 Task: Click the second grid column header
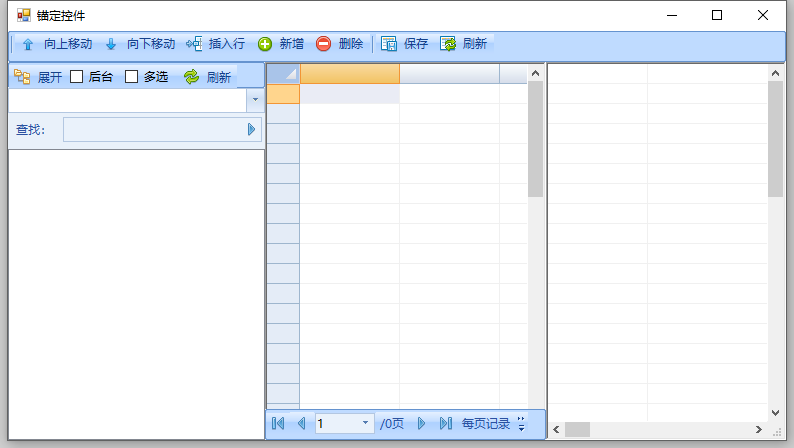pyautogui.click(x=450, y=74)
